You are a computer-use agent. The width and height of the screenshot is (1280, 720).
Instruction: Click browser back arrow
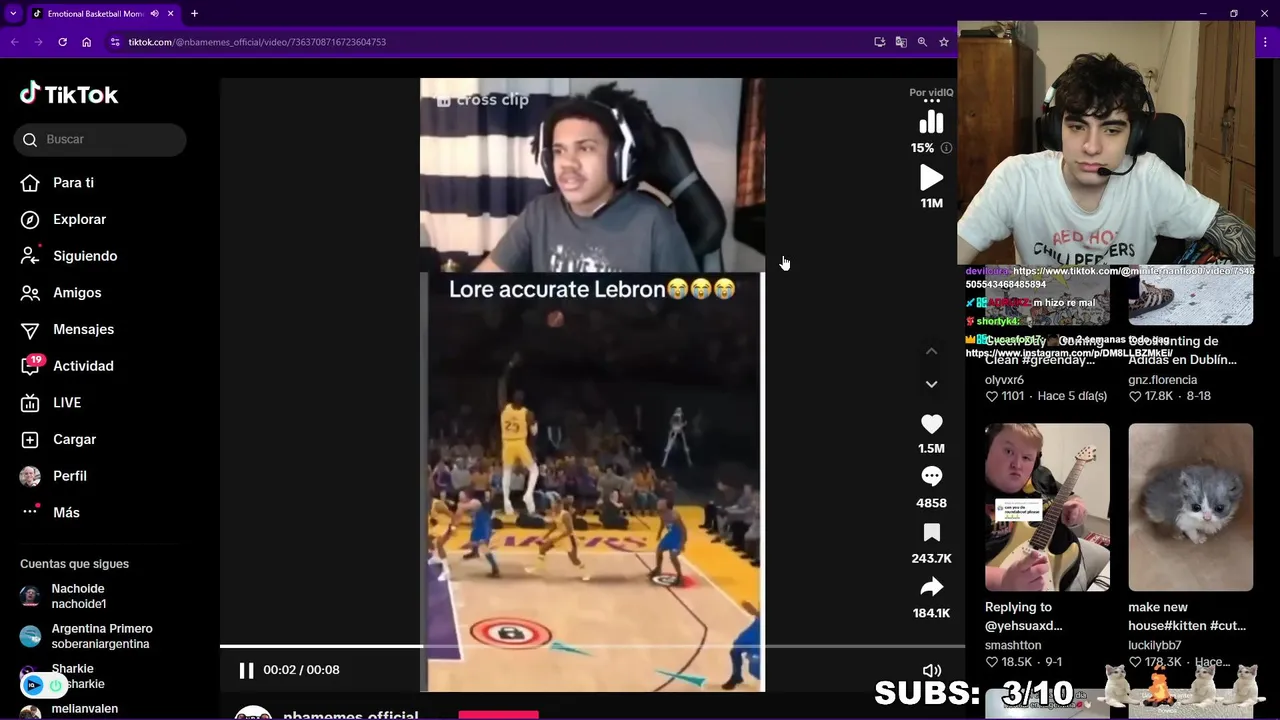click(14, 42)
